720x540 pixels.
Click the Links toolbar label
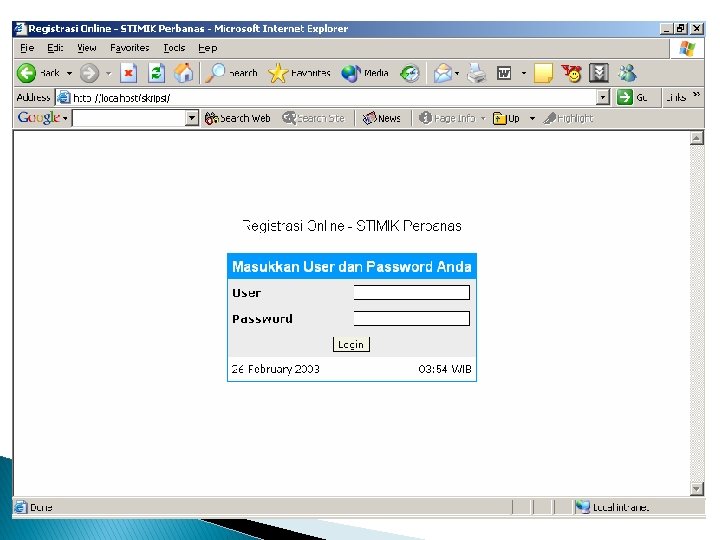pos(676,97)
